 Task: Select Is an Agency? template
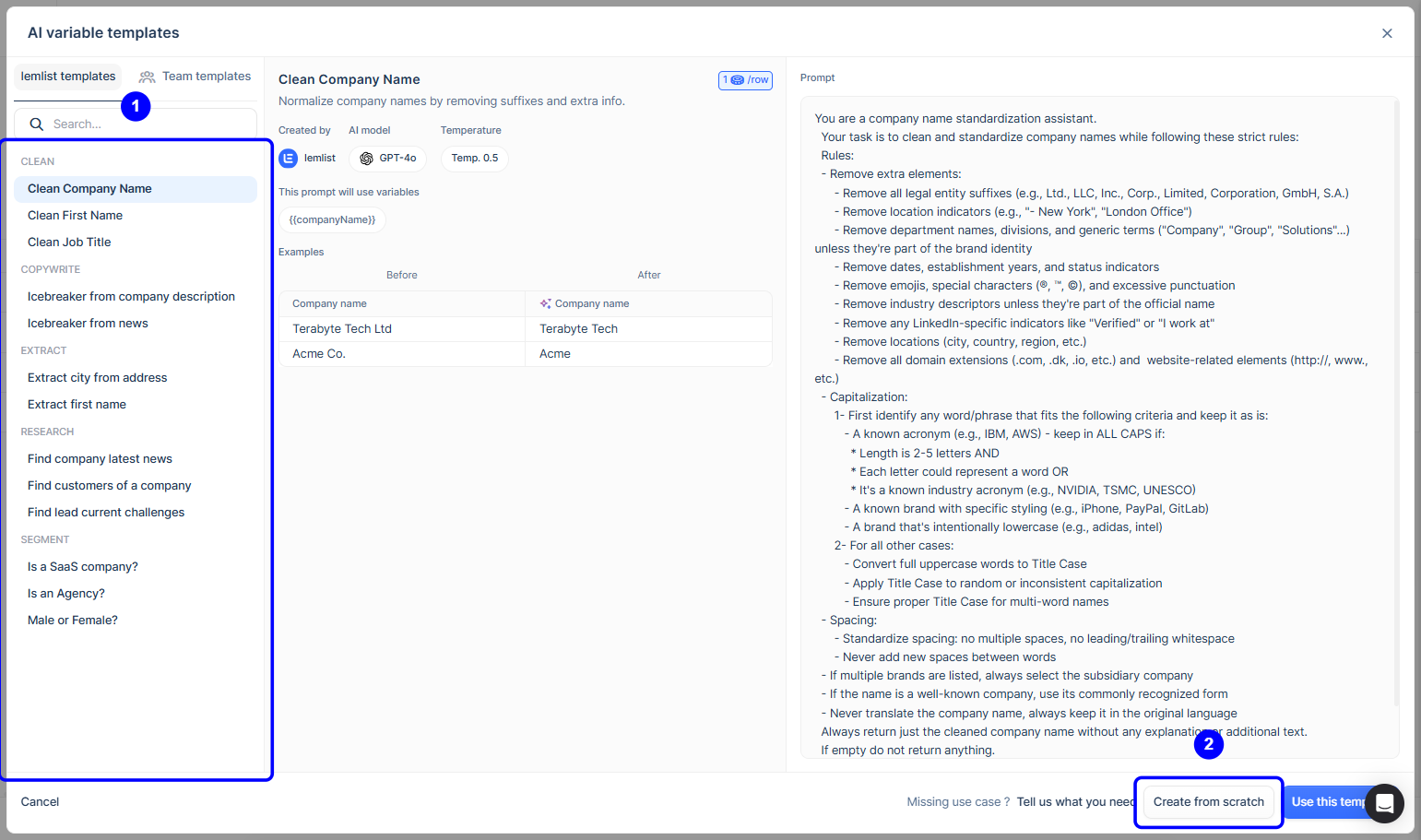(136, 594)
